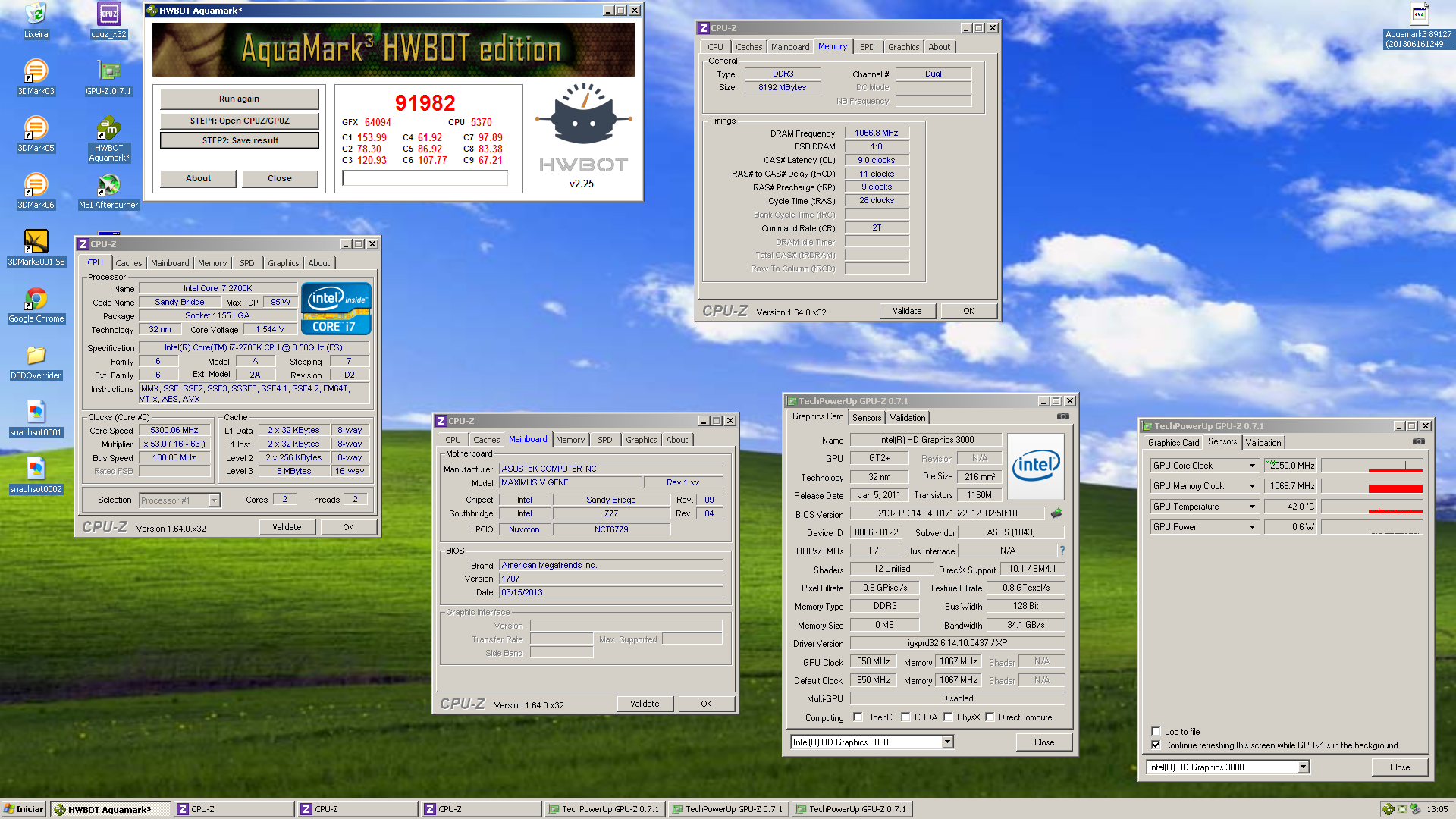Screen dimensions: 1456x819
Task: Open the cpuz_x32 desktop icon
Action: [x=108, y=20]
